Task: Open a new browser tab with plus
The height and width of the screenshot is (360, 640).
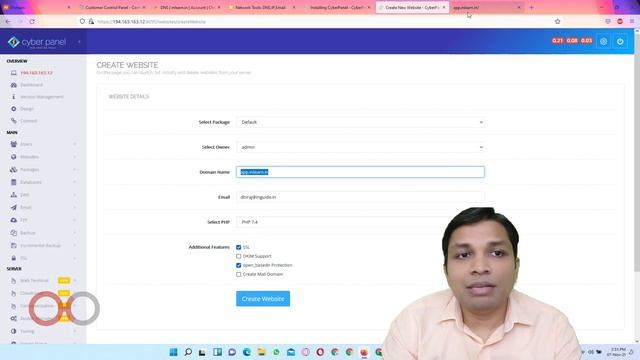Action: [x=531, y=7]
